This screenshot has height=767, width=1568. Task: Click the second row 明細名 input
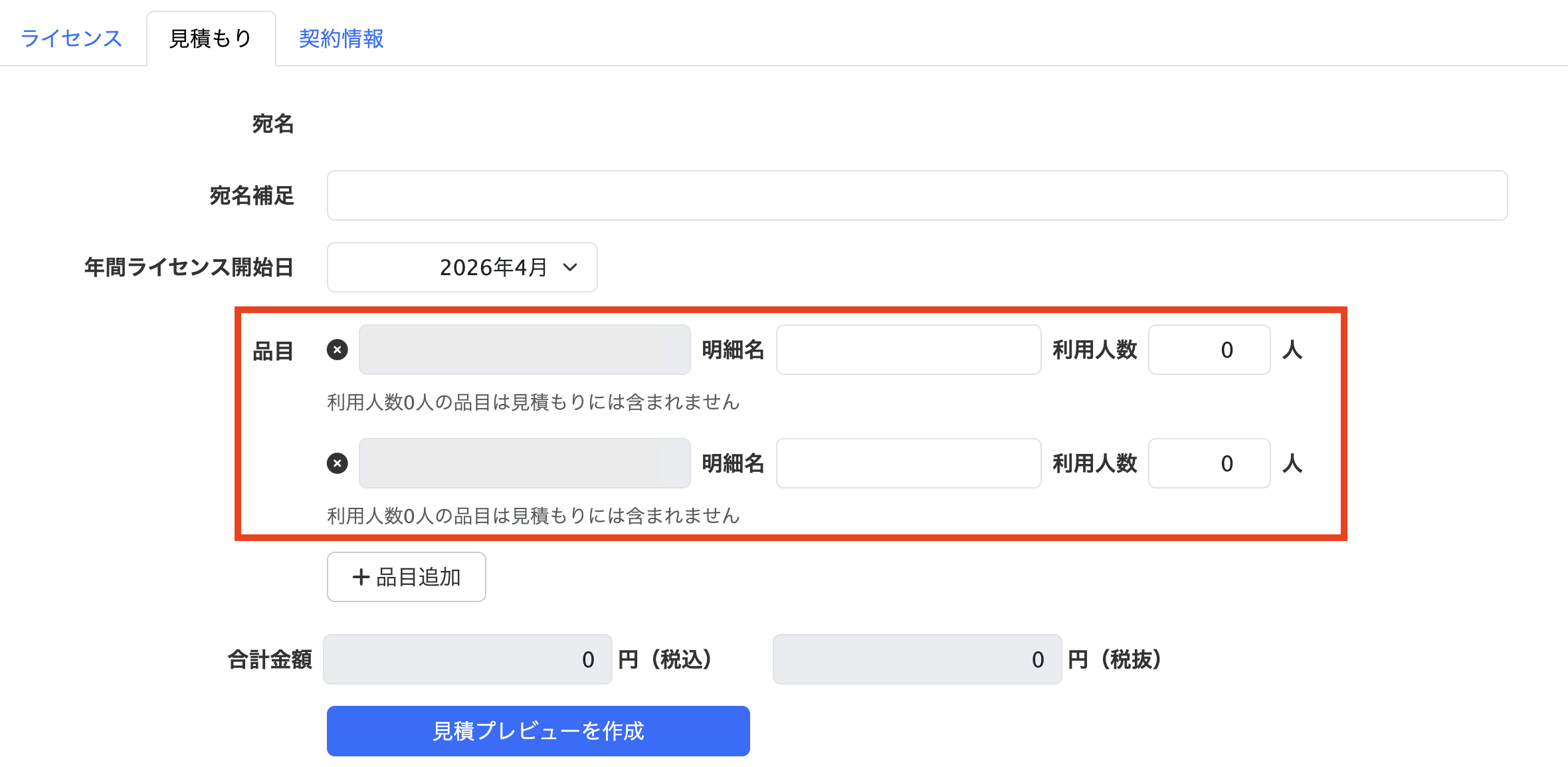[908, 463]
